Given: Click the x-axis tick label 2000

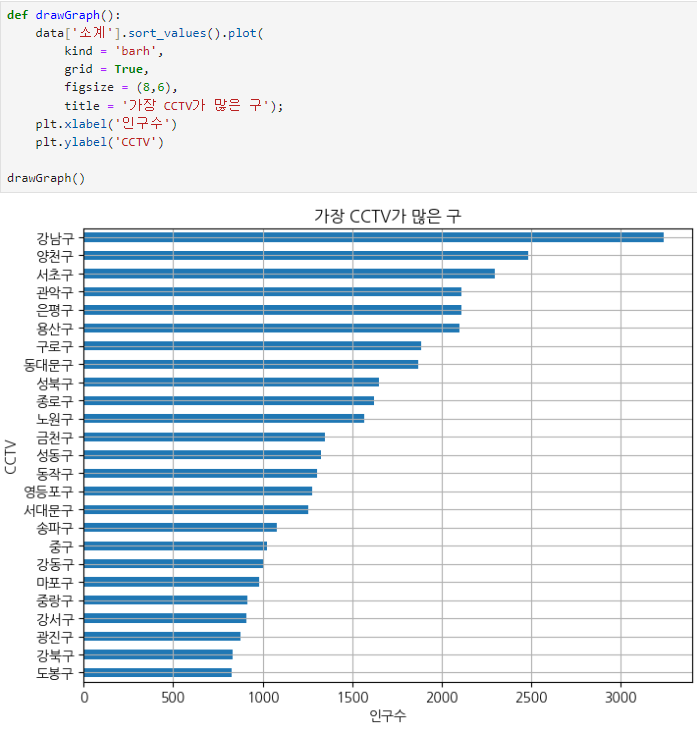Looking at the screenshot, I should [442, 698].
